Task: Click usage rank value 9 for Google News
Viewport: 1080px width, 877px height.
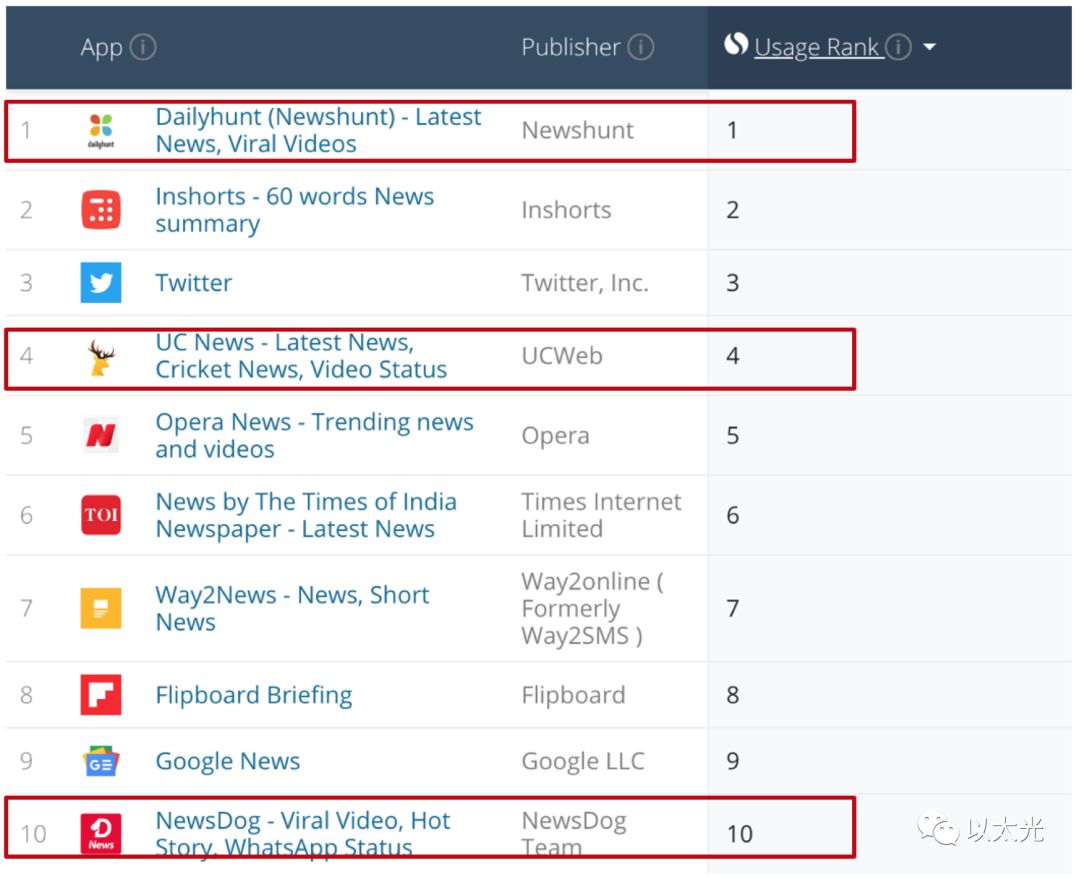Action: tap(732, 761)
